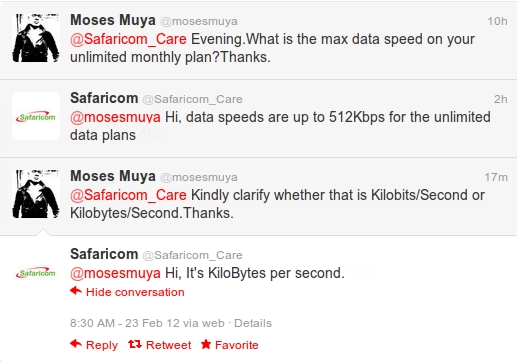Open the 2h timestamp on Safaricom tweet
The height and width of the screenshot is (362, 517).
[501, 99]
